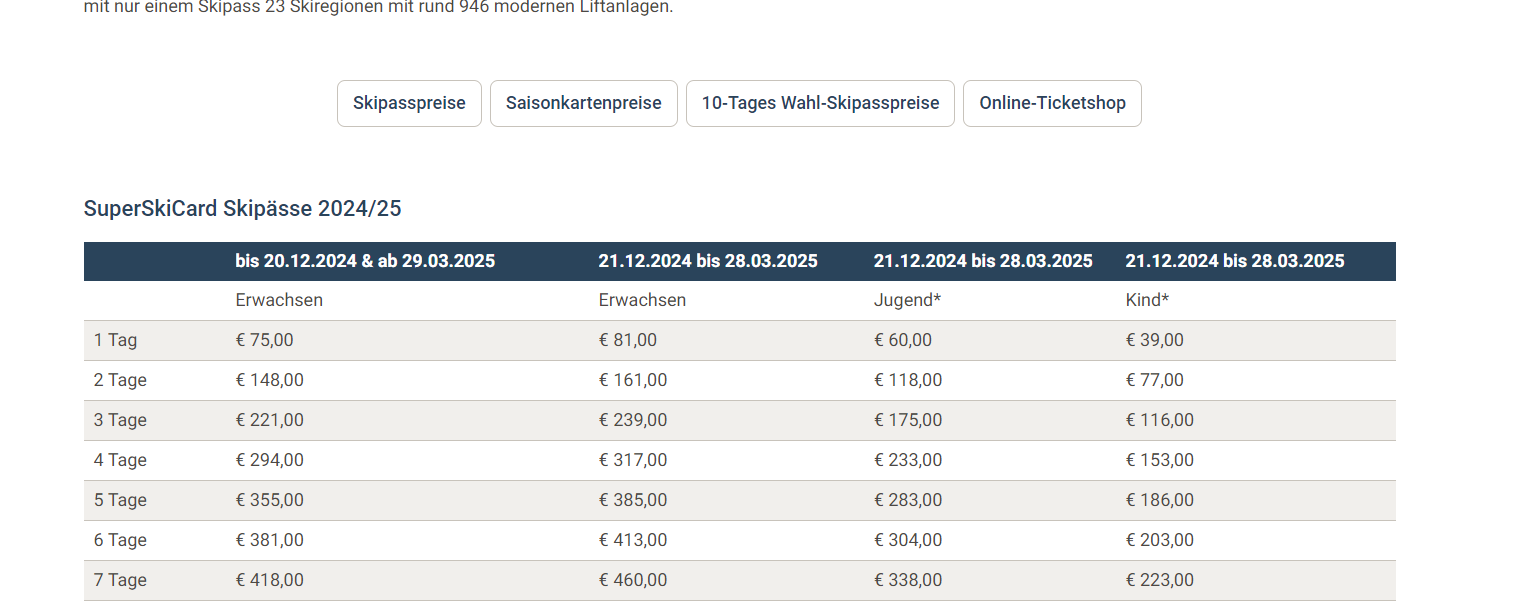Click the '7 Tage' row label
The image size is (1531, 602).
coord(120,580)
